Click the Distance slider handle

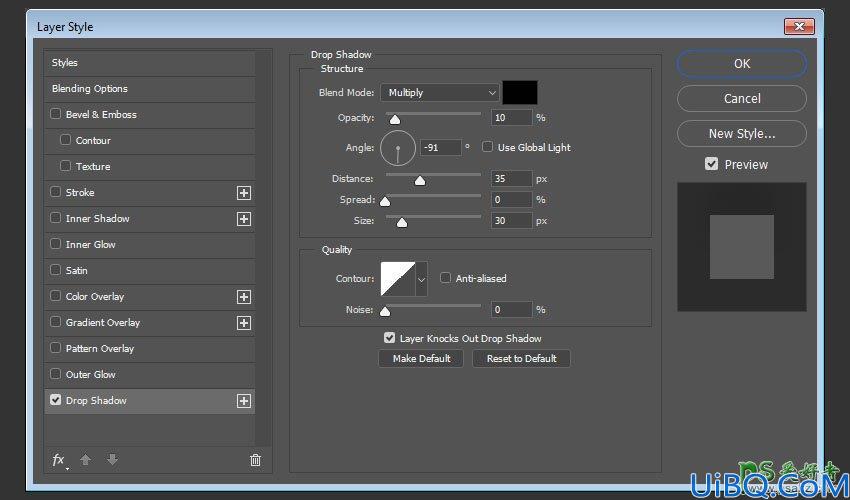click(420, 181)
